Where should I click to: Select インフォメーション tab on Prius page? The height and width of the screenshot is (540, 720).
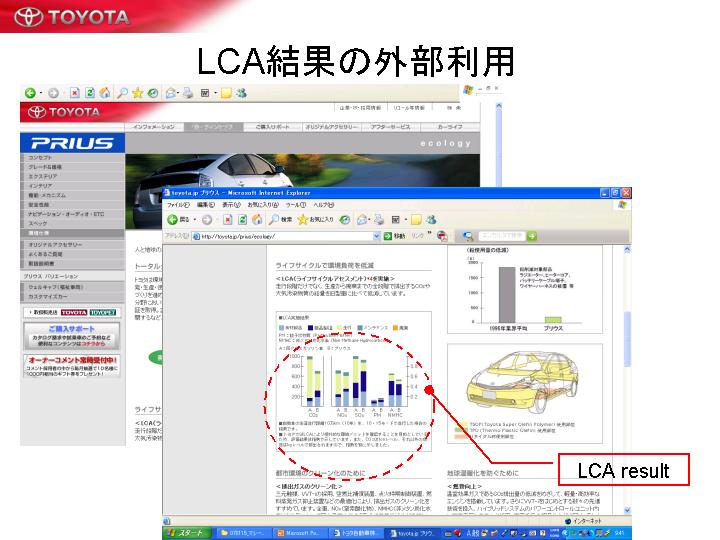[x=154, y=127]
